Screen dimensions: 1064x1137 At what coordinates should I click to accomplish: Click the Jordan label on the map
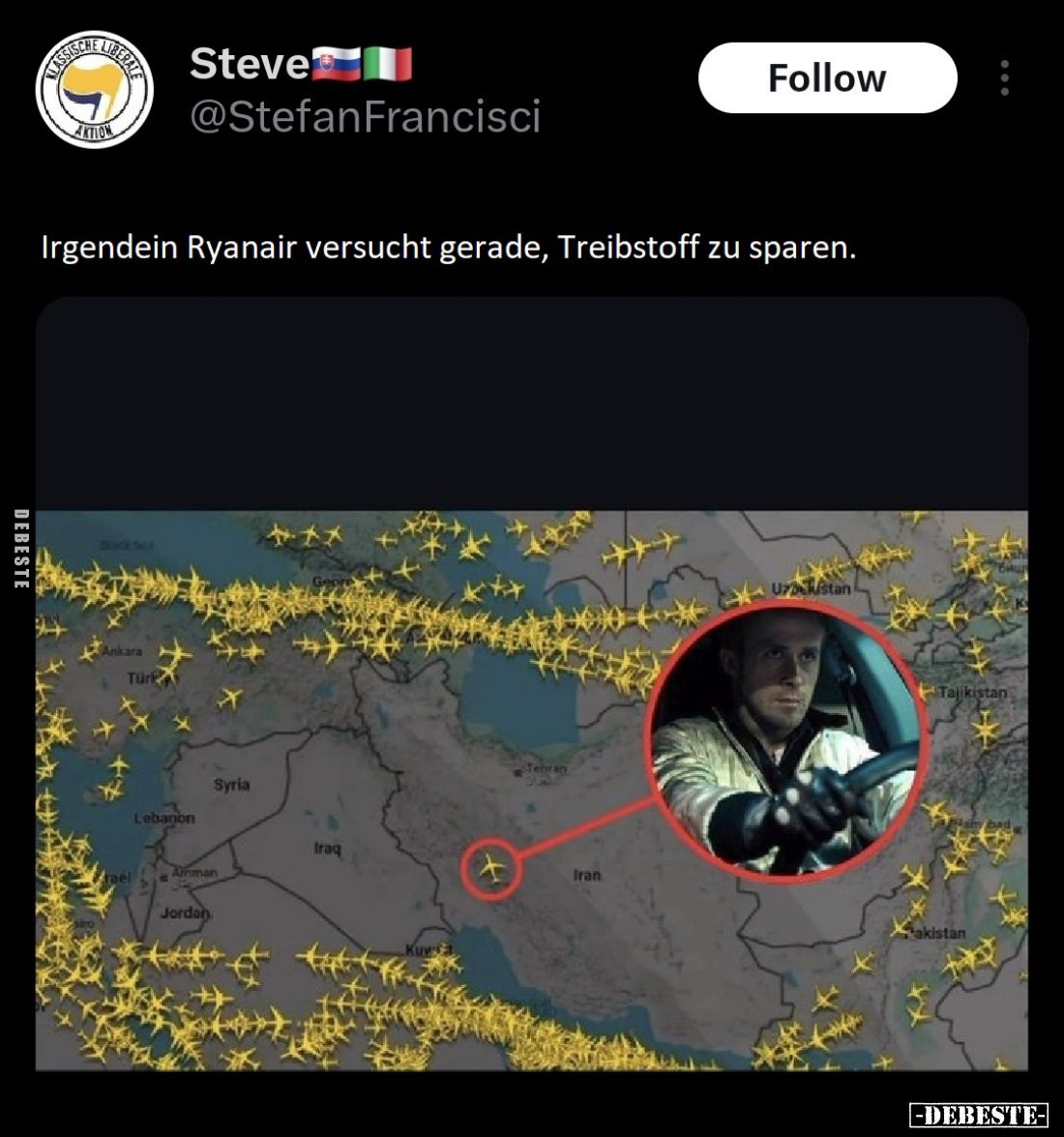(185, 913)
